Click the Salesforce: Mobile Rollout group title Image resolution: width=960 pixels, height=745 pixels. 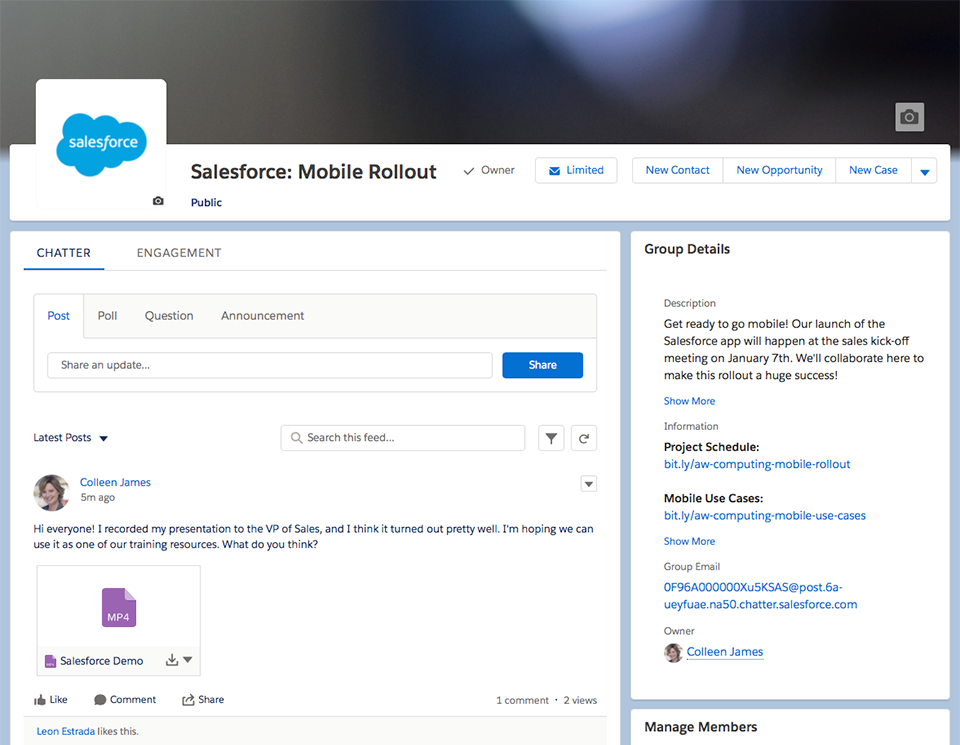313,172
